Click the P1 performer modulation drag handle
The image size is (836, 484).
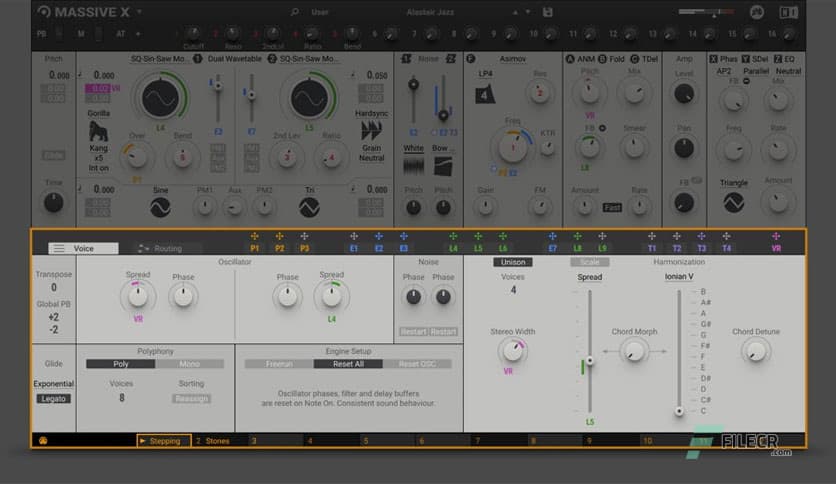pyautogui.click(x=254, y=236)
